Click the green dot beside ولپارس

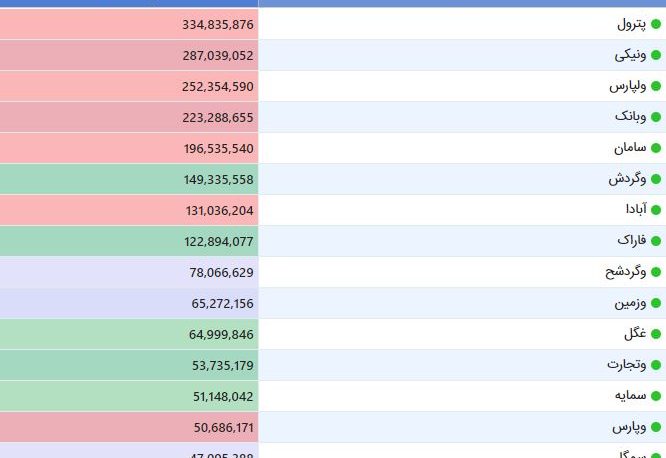(656, 86)
